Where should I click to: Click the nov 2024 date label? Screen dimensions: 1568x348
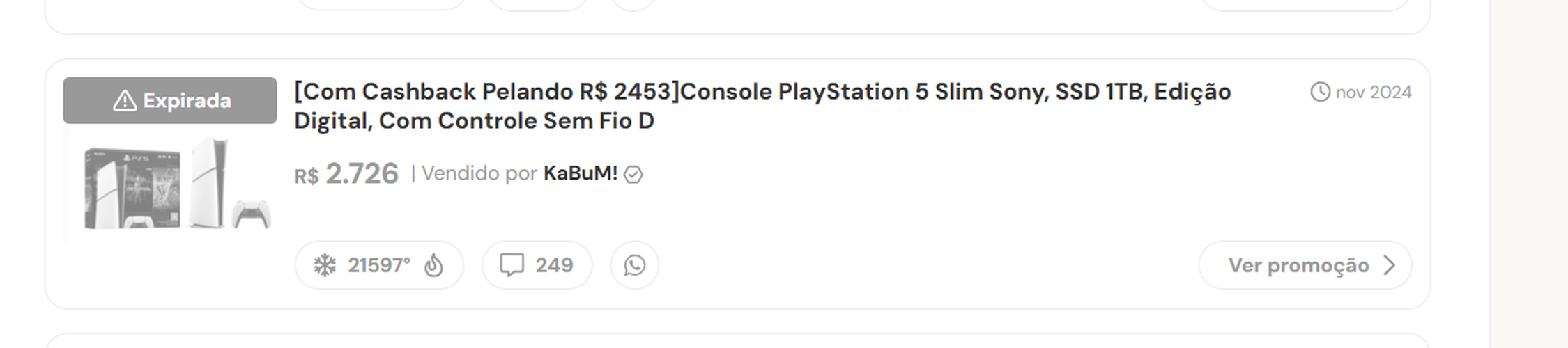click(1374, 93)
